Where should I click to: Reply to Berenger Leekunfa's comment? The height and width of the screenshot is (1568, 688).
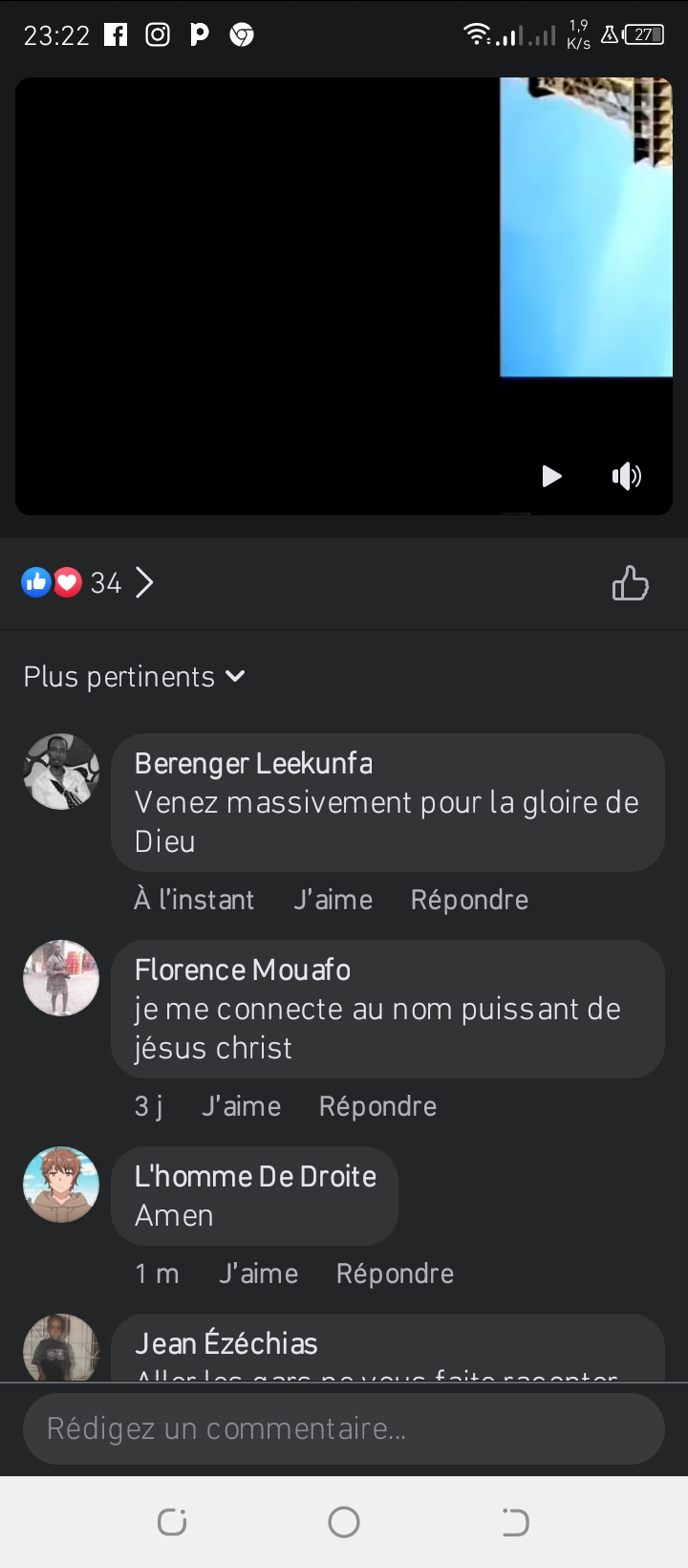(469, 900)
